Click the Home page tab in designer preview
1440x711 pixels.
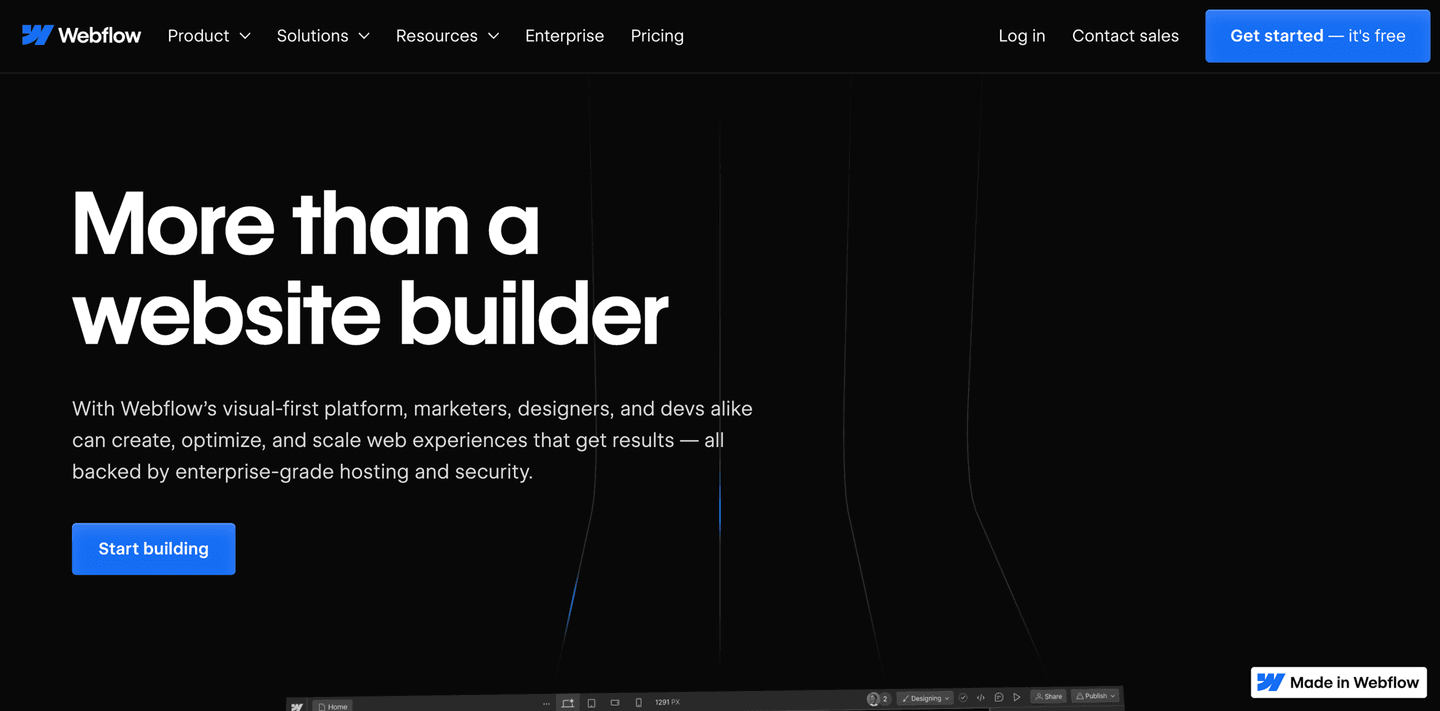(x=333, y=706)
